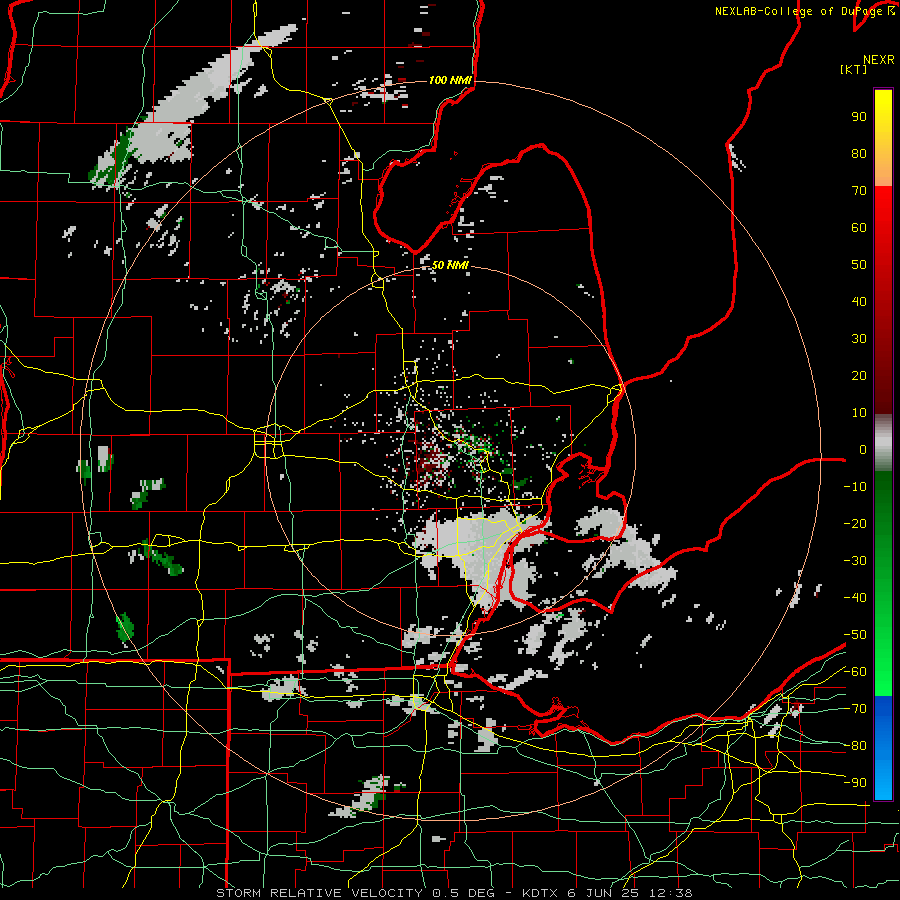Click the gray zero-velocity segment of the color bar
This screenshot has height=900, width=900.
pos(883,443)
